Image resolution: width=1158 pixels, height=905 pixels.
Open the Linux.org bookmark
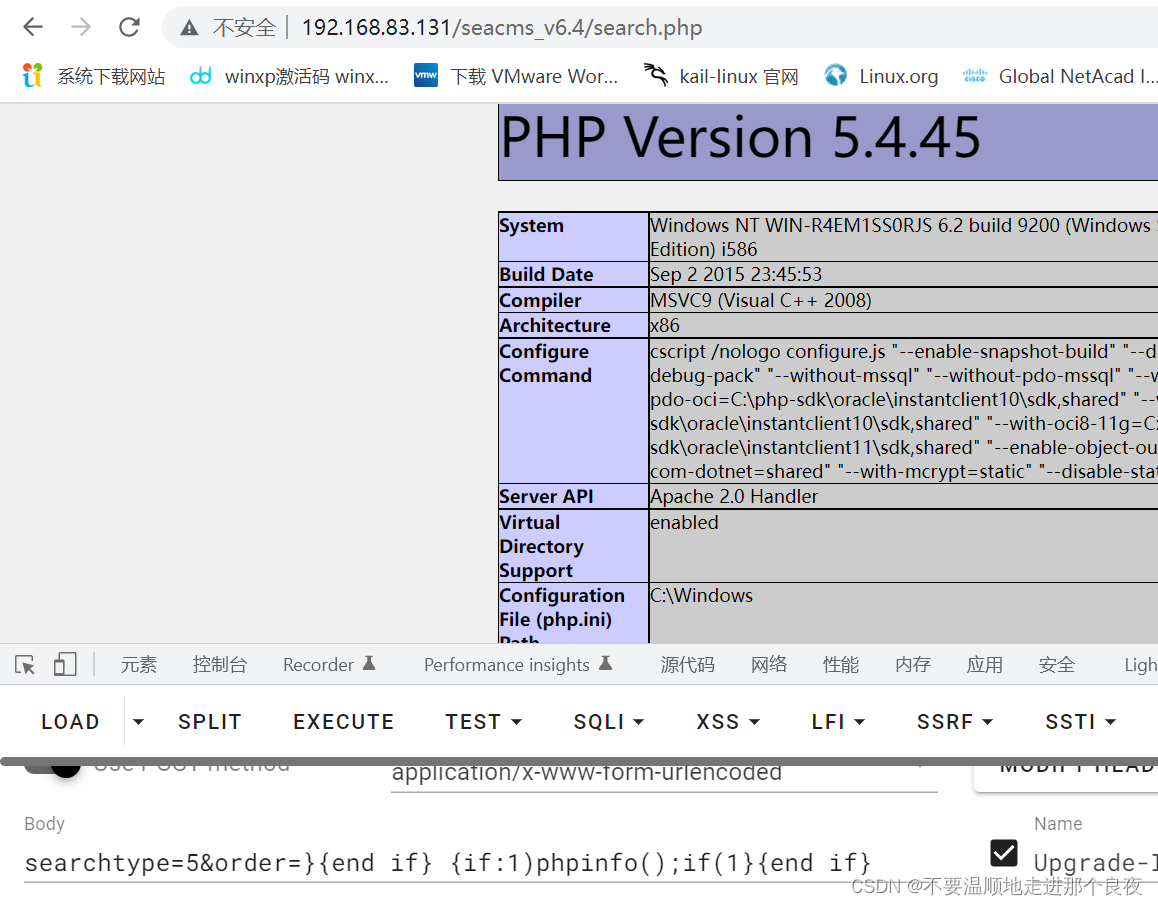[881, 76]
